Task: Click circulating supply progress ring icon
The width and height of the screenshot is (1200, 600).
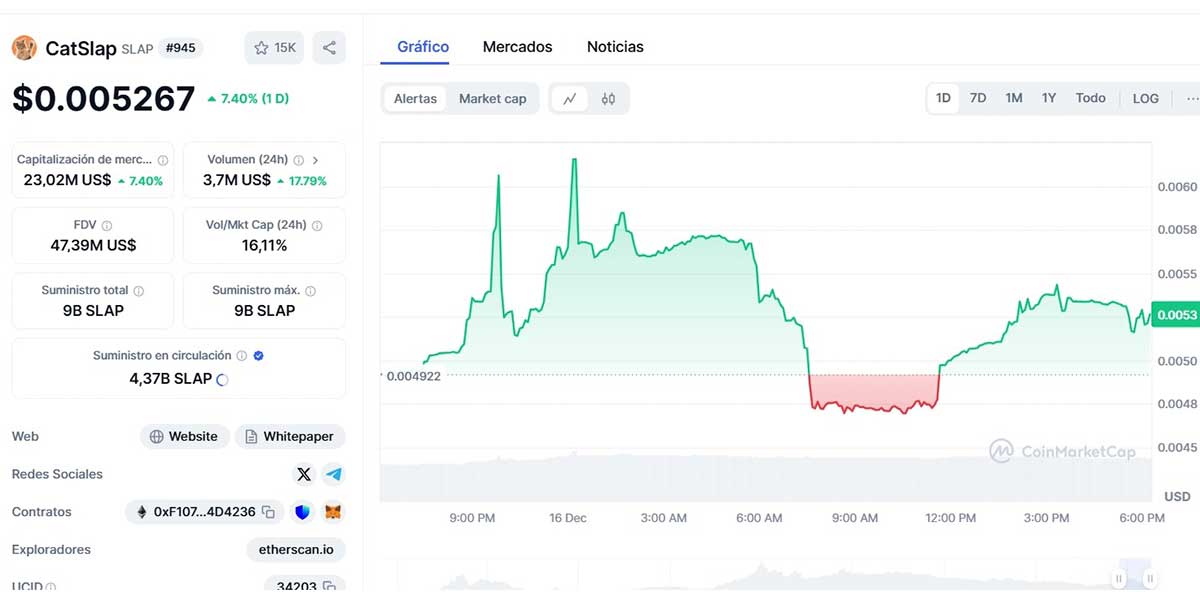Action: click(x=222, y=380)
